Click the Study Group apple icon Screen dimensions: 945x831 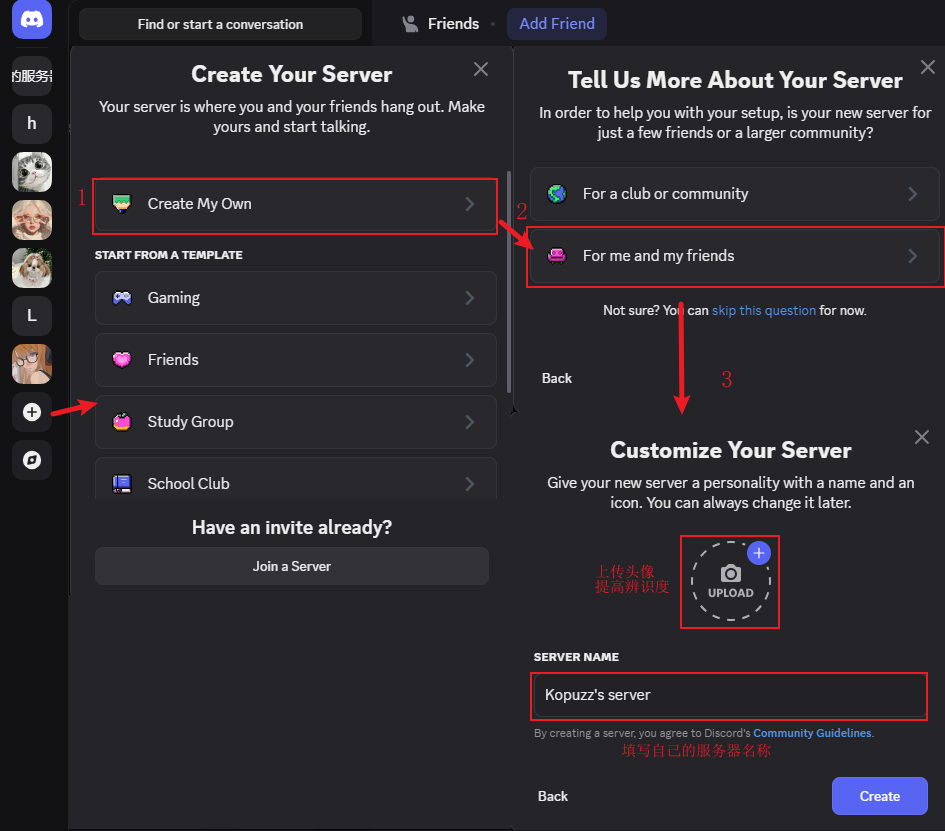pyautogui.click(x=122, y=422)
